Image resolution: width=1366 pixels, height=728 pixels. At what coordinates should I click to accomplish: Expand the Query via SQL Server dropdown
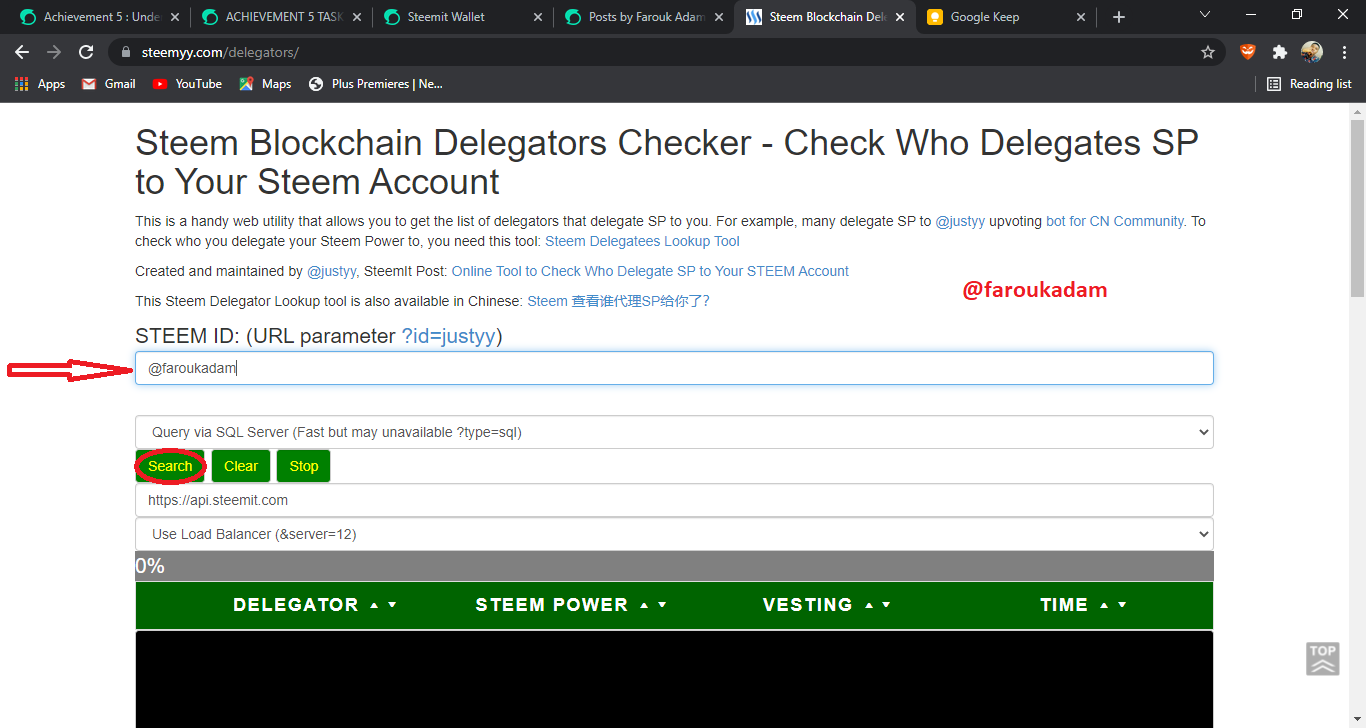(674, 432)
